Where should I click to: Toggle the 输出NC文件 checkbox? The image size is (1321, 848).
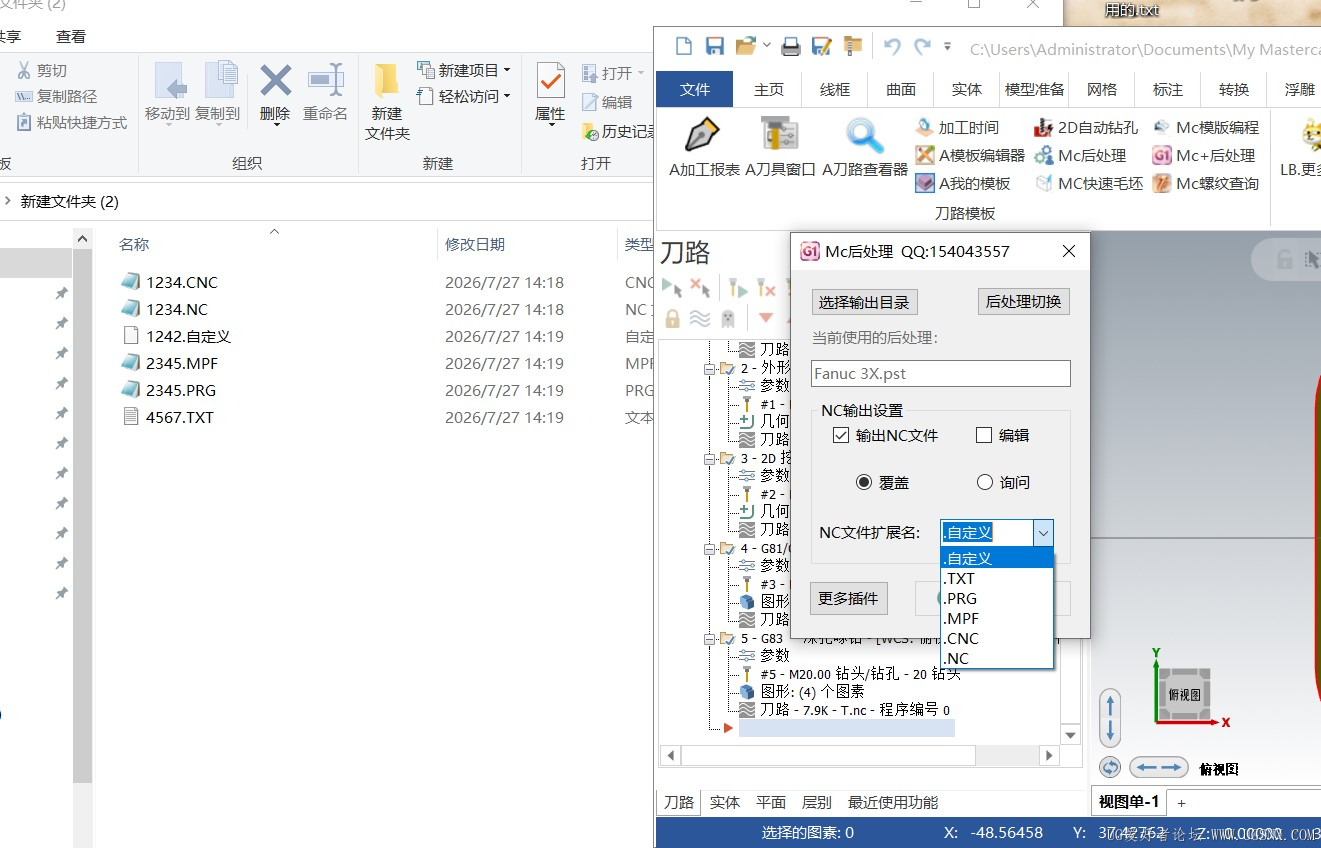(841, 435)
